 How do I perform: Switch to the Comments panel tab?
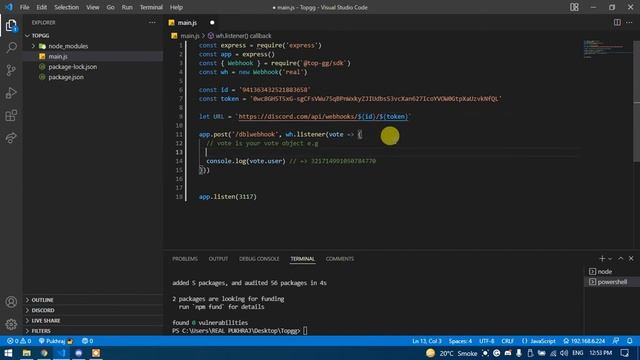340,259
